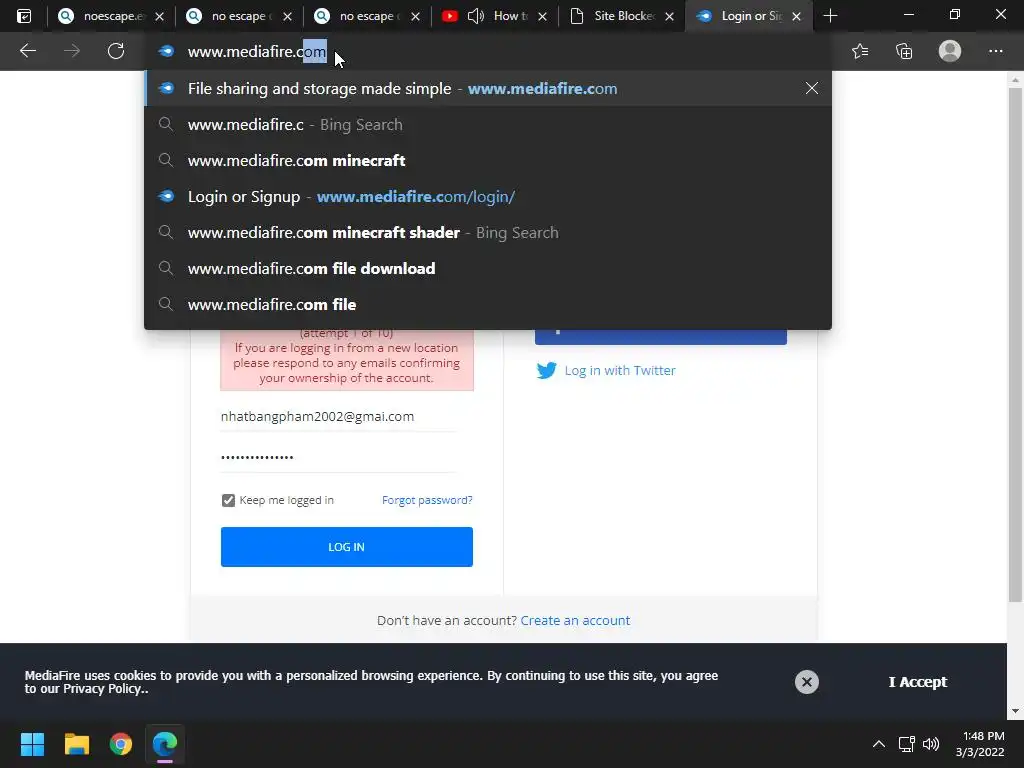Viewport: 1024px width, 768px height.
Task: Select the File sharing and storage made simple suggestion
Action: (x=488, y=88)
